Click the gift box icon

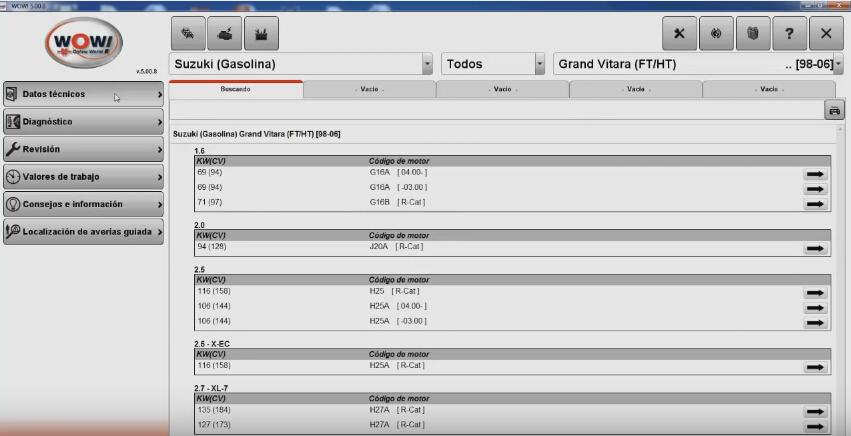pos(753,34)
